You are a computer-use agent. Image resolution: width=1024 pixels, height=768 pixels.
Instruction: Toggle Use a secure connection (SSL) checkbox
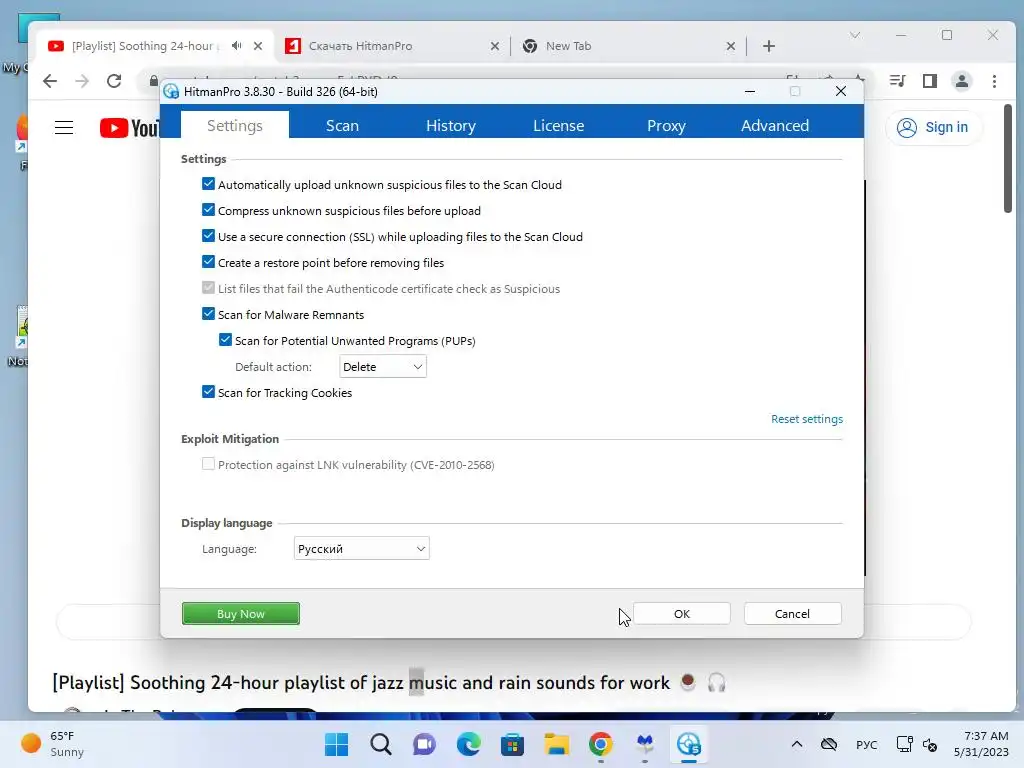pos(208,236)
